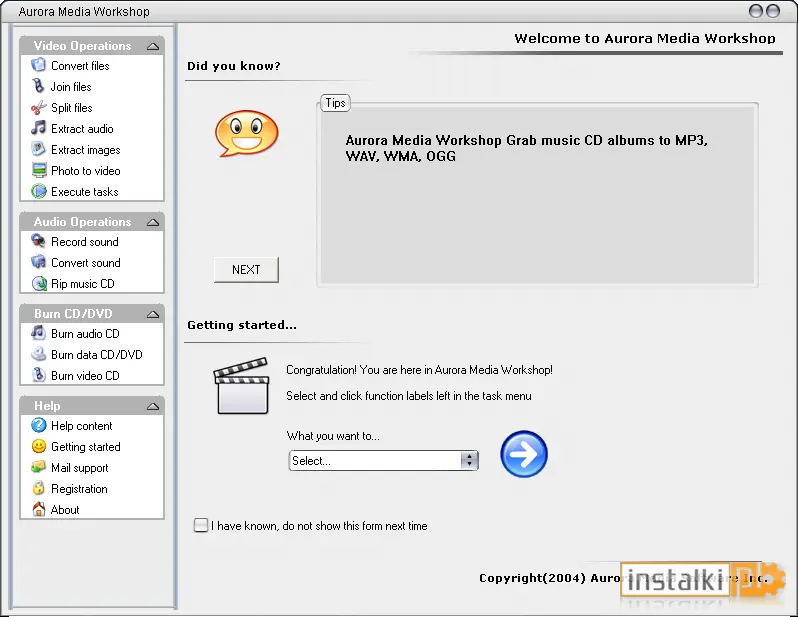The image size is (798, 617).
Task: Select Burn video CD label
Action: [85, 376]
